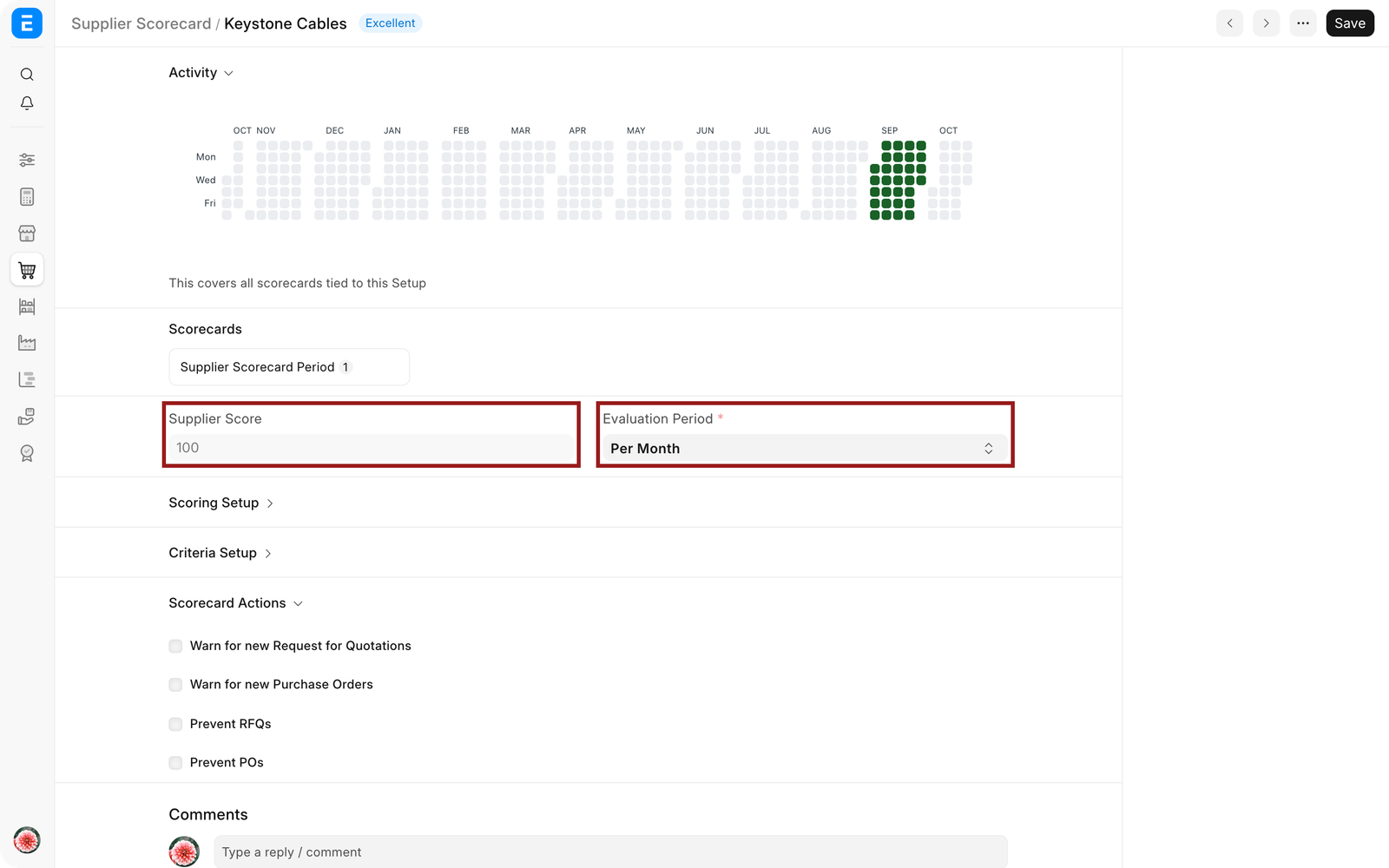Open the search icon in sidebar

pos(27,75)
